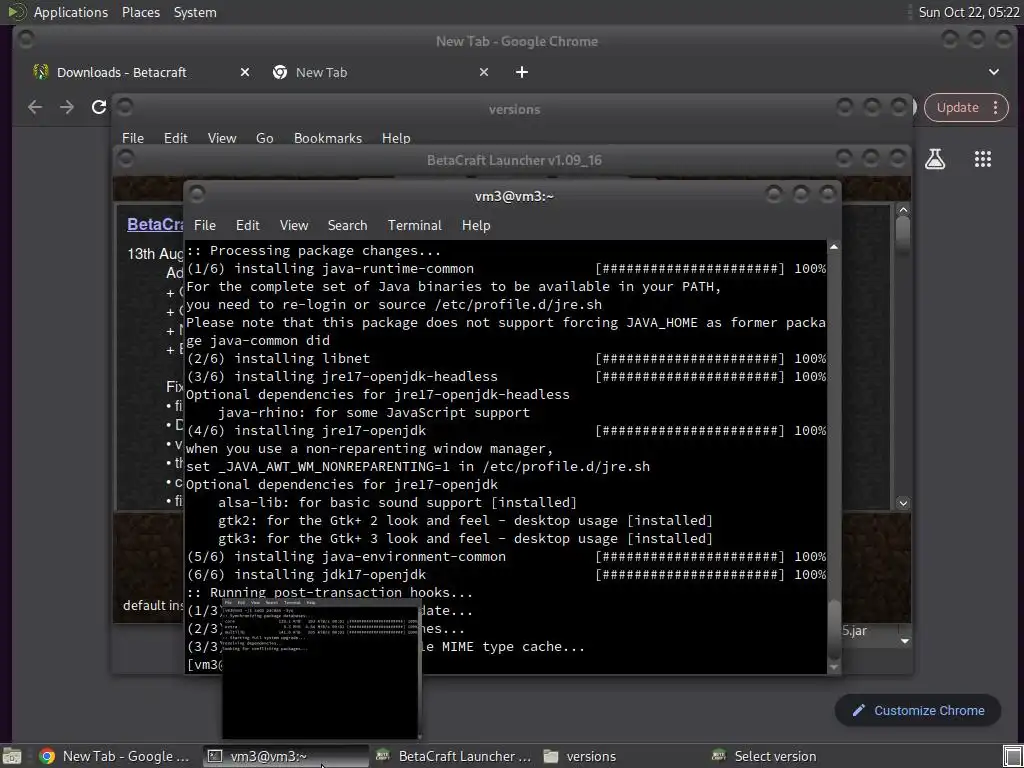Open Go menu in versions window
1024x768 pixels.
[x=264, y=138]
